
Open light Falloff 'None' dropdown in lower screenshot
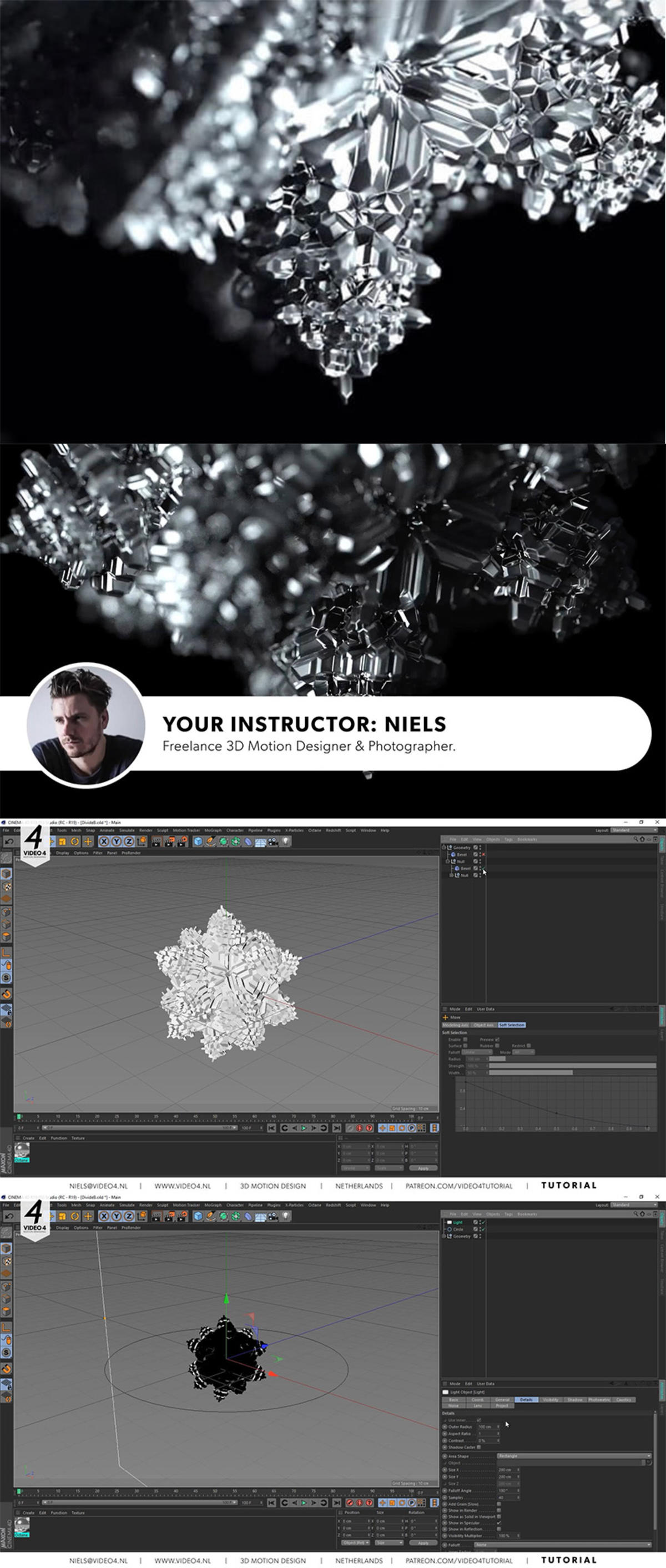point(563,1545)
